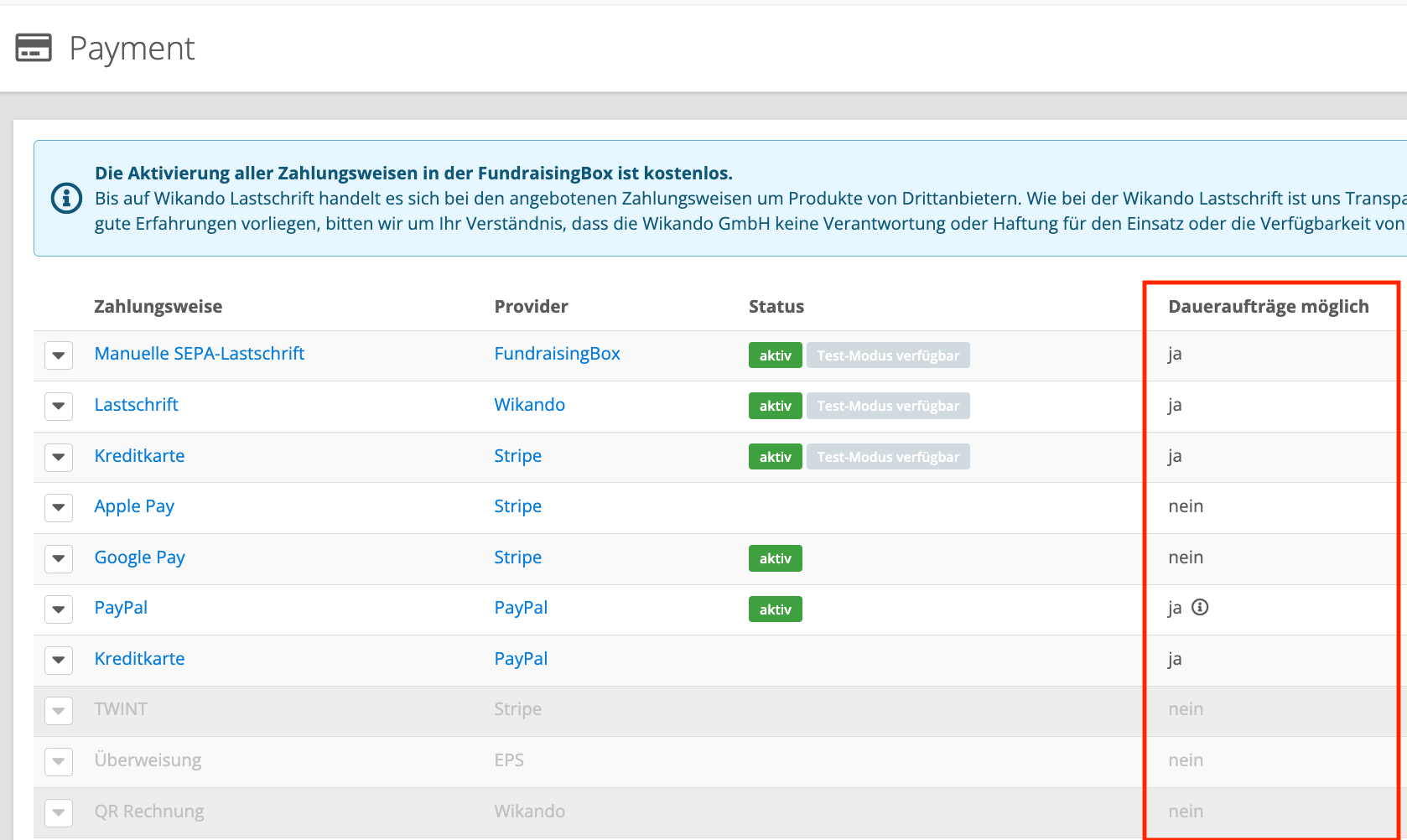
Task: Open the Apple Pay link
Action: click(x=134, y=506)
